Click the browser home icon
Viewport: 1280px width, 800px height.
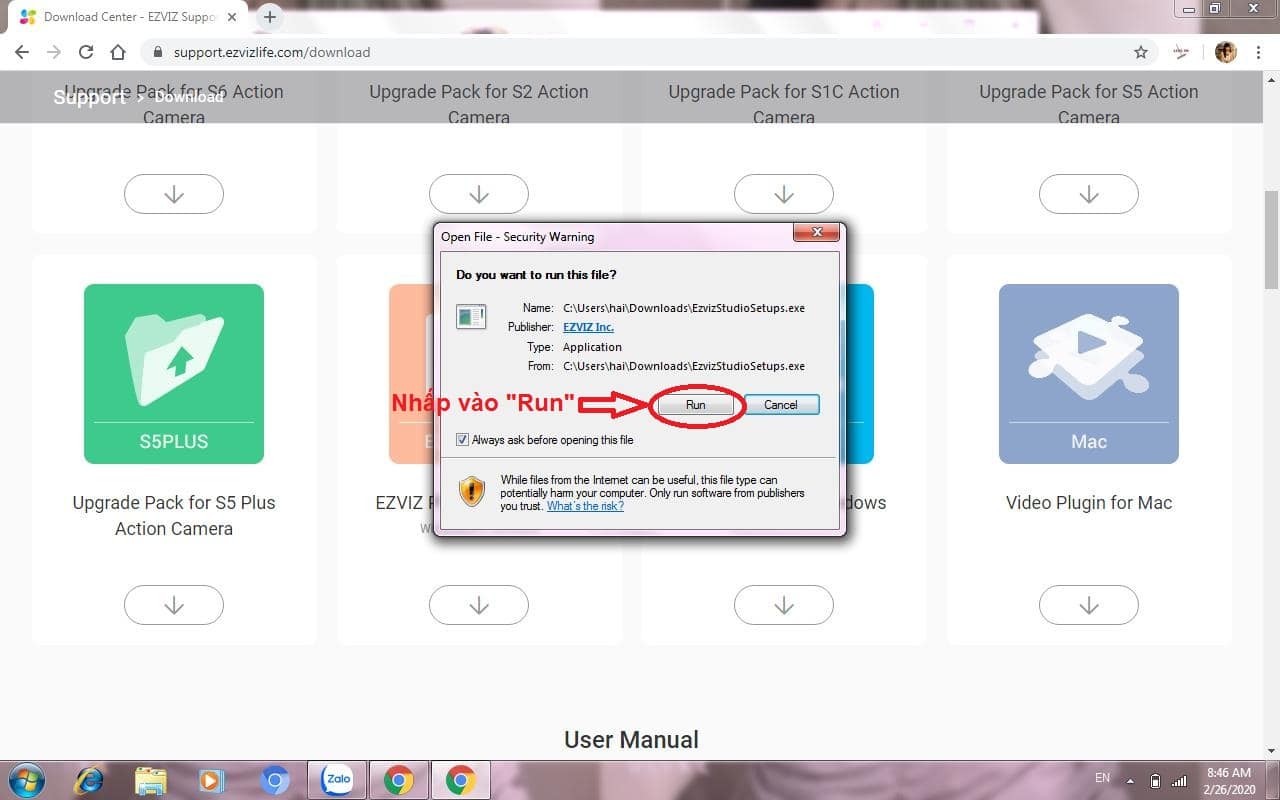(x=118, y=52)
